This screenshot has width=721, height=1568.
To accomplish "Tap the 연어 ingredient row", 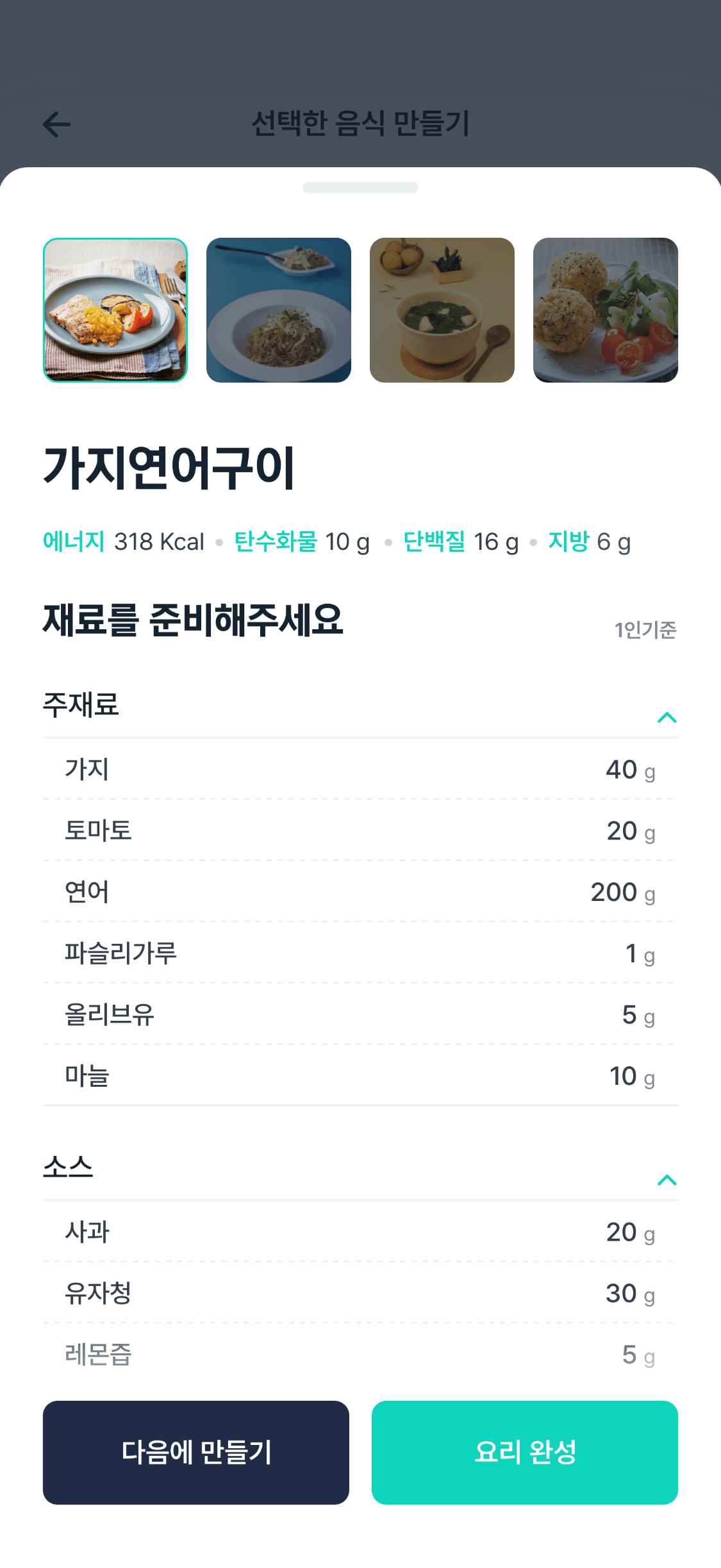I will [x=360, y=892].
